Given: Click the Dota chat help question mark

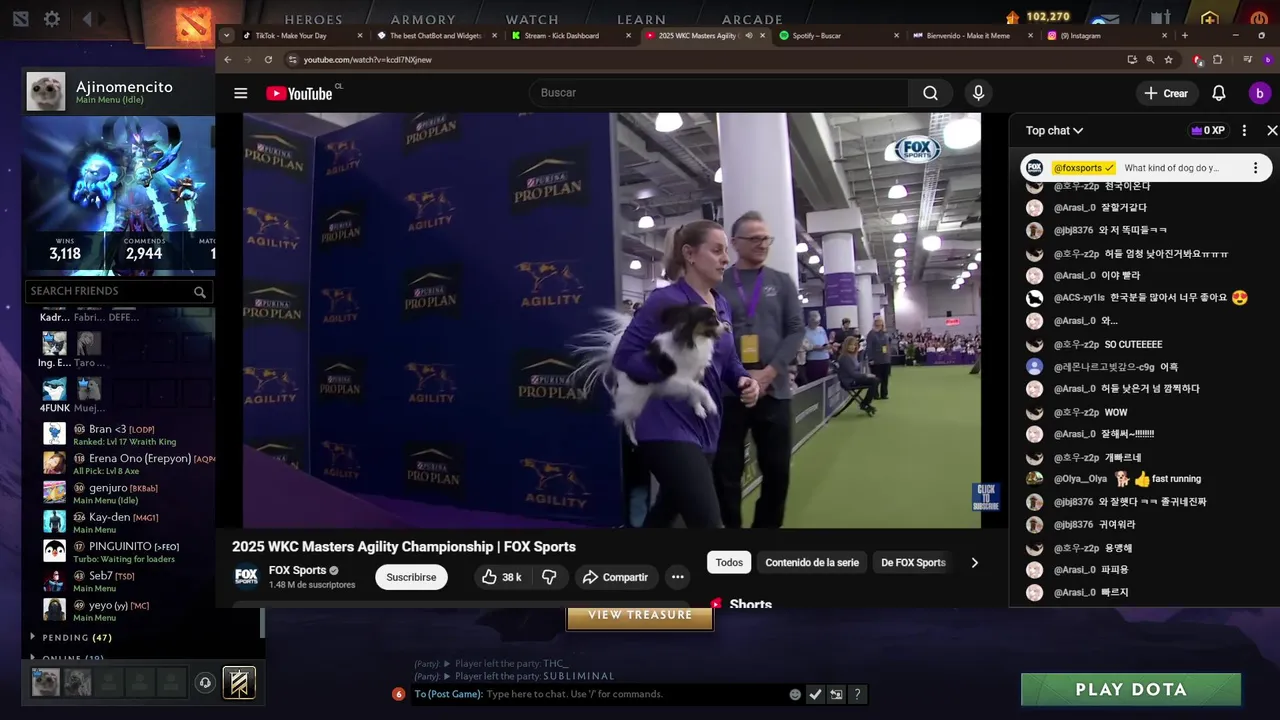Looking at the screenshot, I should click(857, 694).
